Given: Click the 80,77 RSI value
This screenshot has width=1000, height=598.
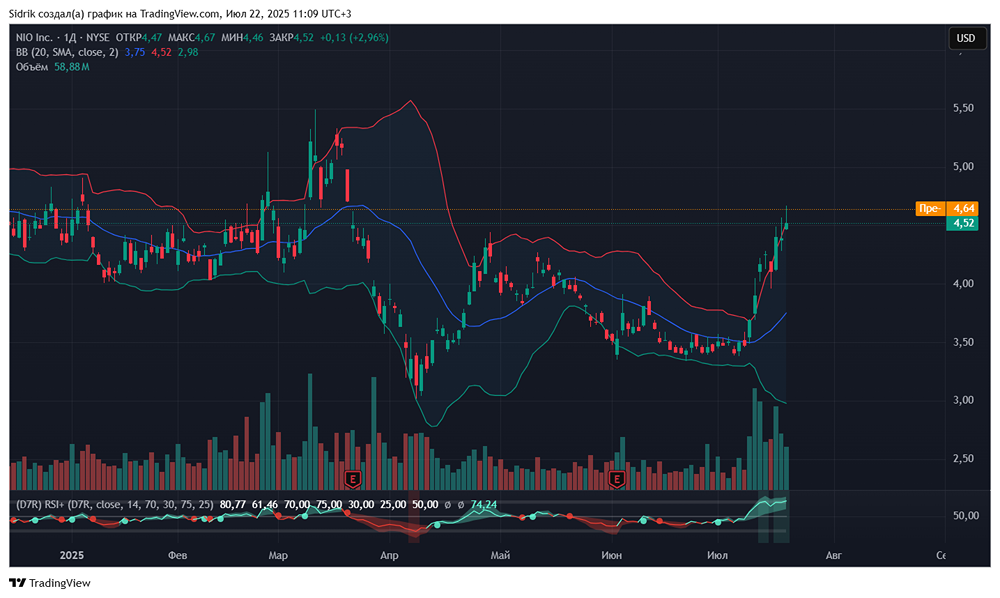Looking at the screenshot, I should 233,504.
